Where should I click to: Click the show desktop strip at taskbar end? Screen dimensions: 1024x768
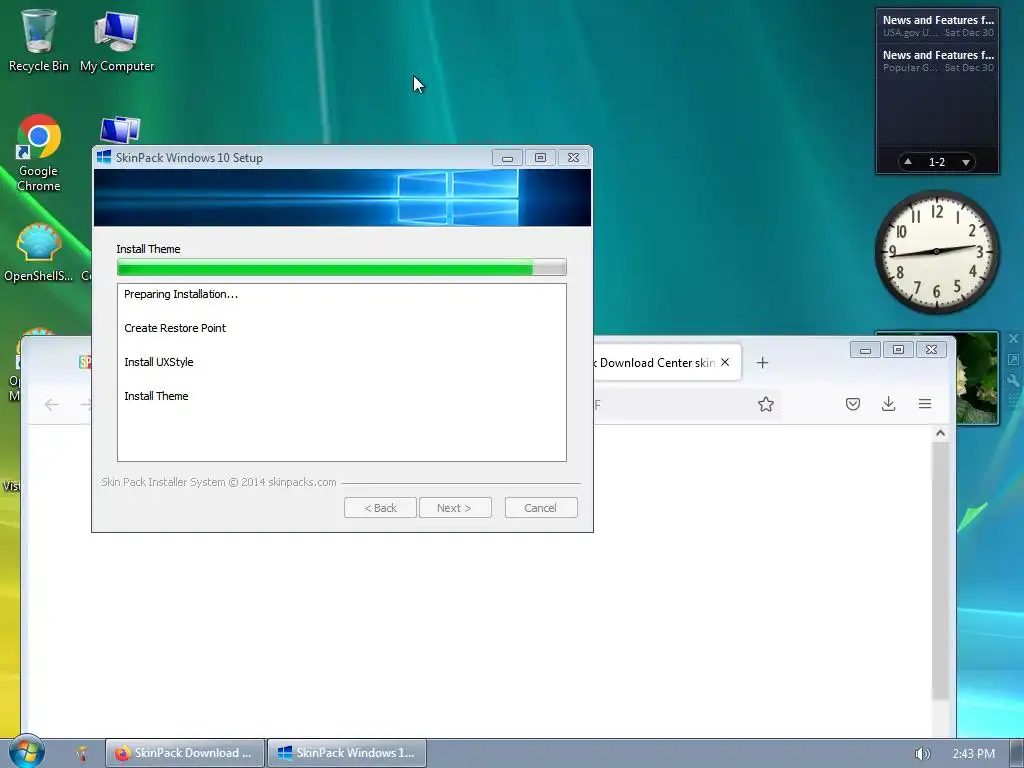click(x=1016, y=754)
